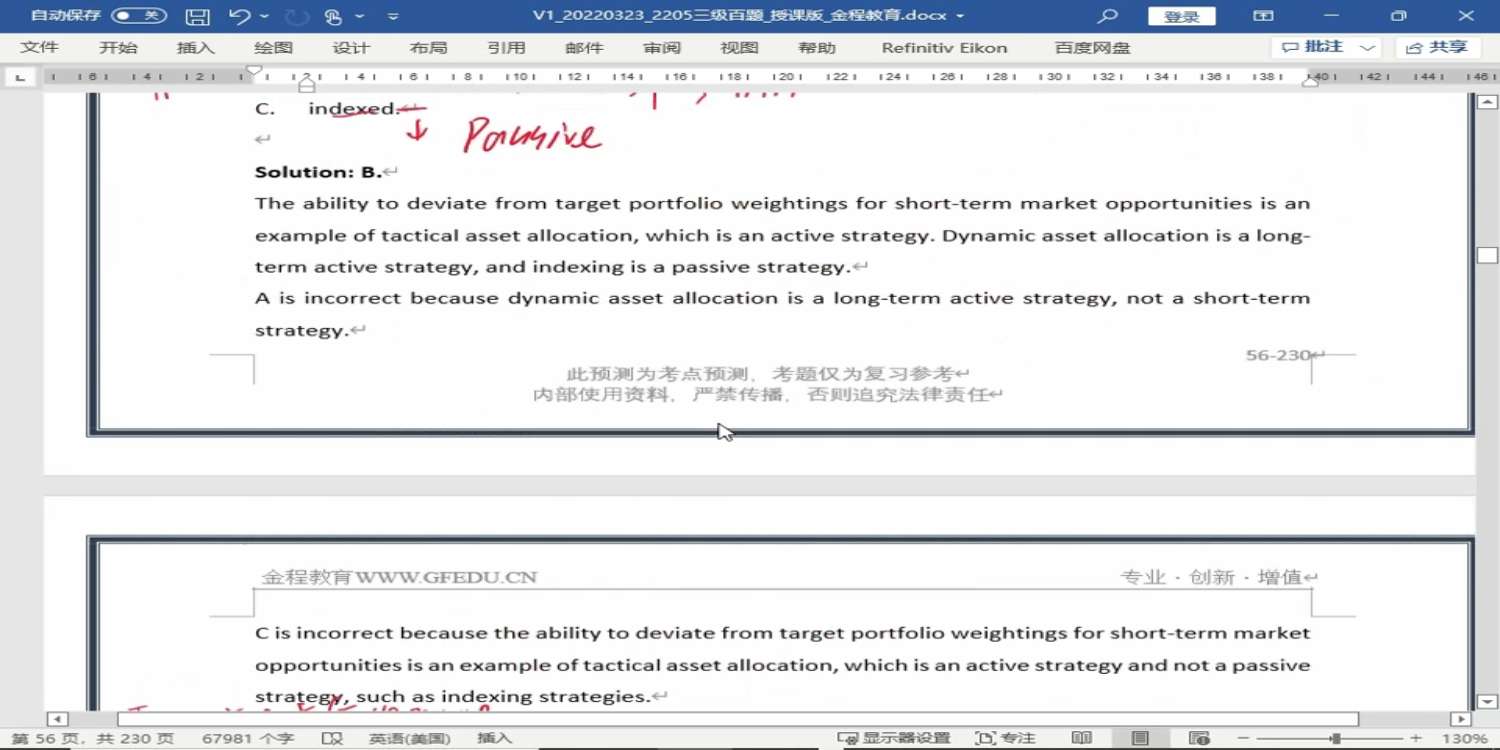Switch to Print Layout view icon
The width and height of the screenshot is (1500, 750).
point(1140,738)
